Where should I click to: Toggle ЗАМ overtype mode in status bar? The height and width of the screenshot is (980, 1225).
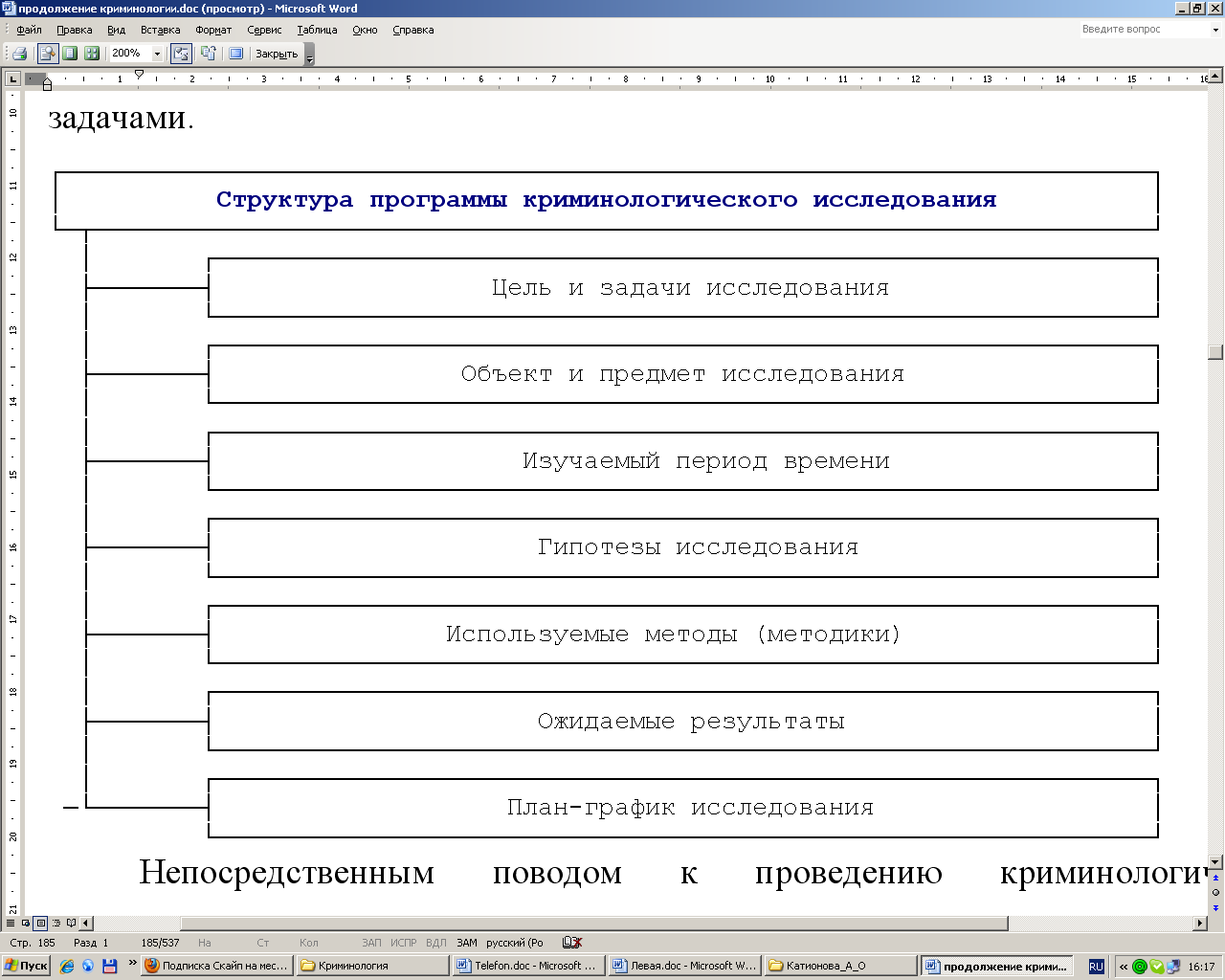467,943
